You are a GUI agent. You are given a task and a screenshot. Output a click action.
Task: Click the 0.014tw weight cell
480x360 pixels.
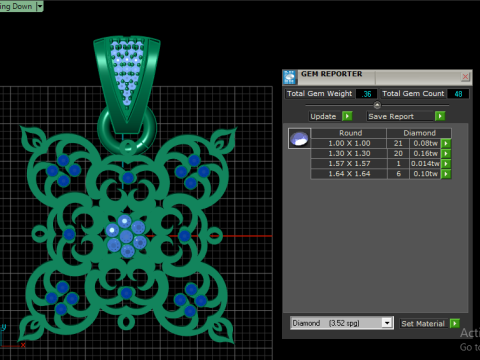click(x=425, y=164)
